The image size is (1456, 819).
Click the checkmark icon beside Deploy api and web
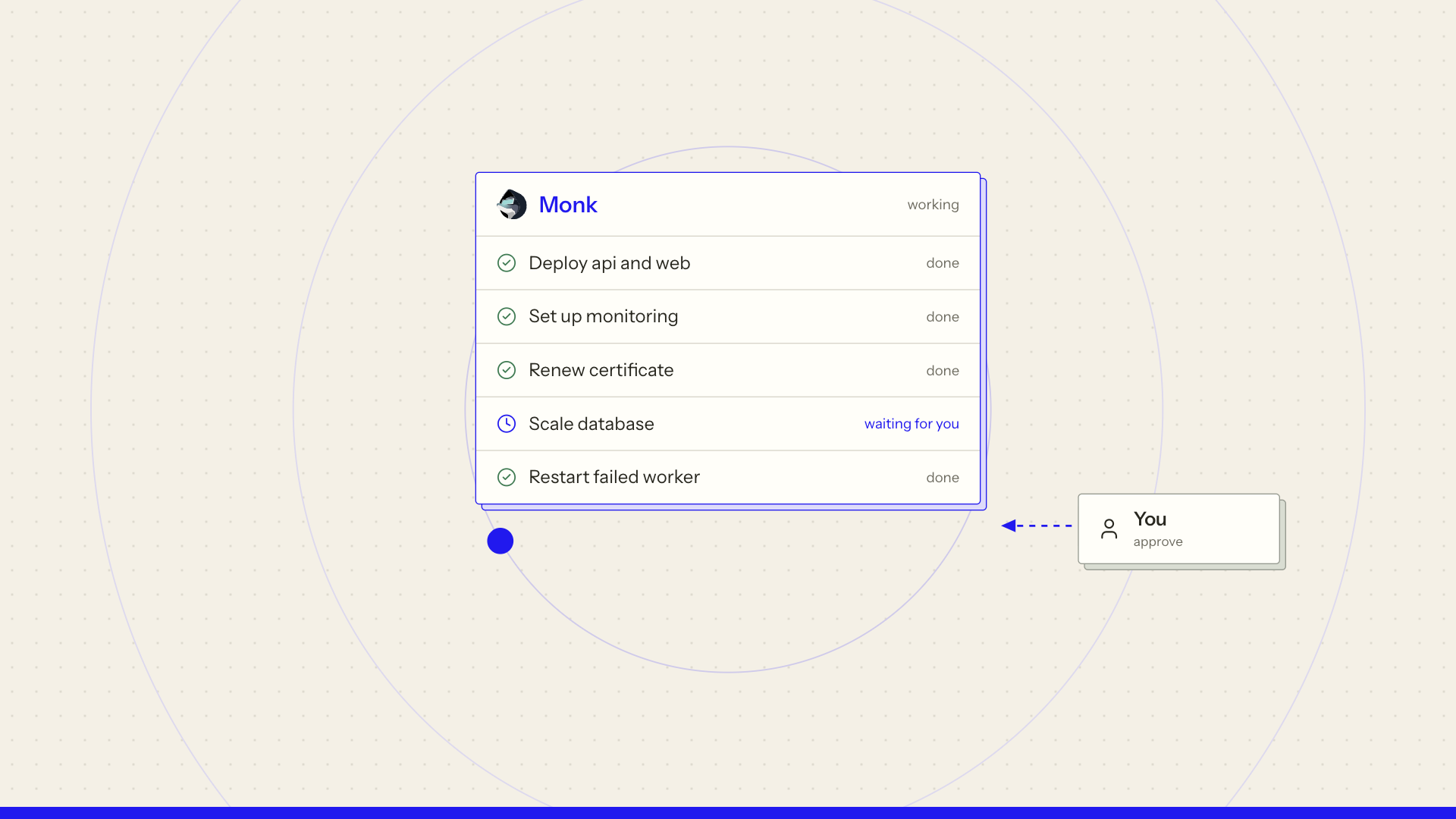(x=507, y=263)
